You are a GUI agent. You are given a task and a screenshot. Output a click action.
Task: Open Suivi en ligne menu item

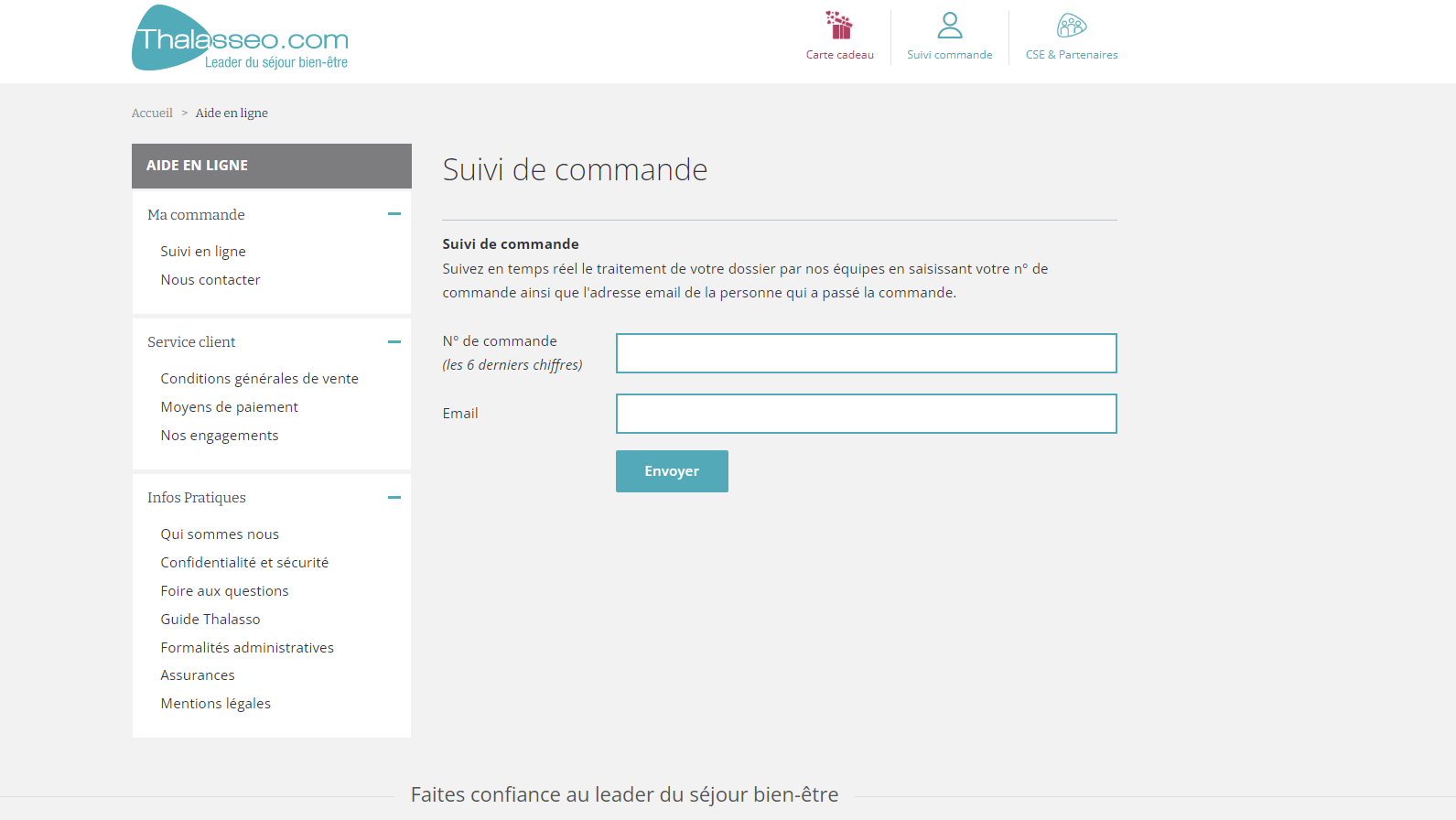pyautogui.click(x=203, y=251)
